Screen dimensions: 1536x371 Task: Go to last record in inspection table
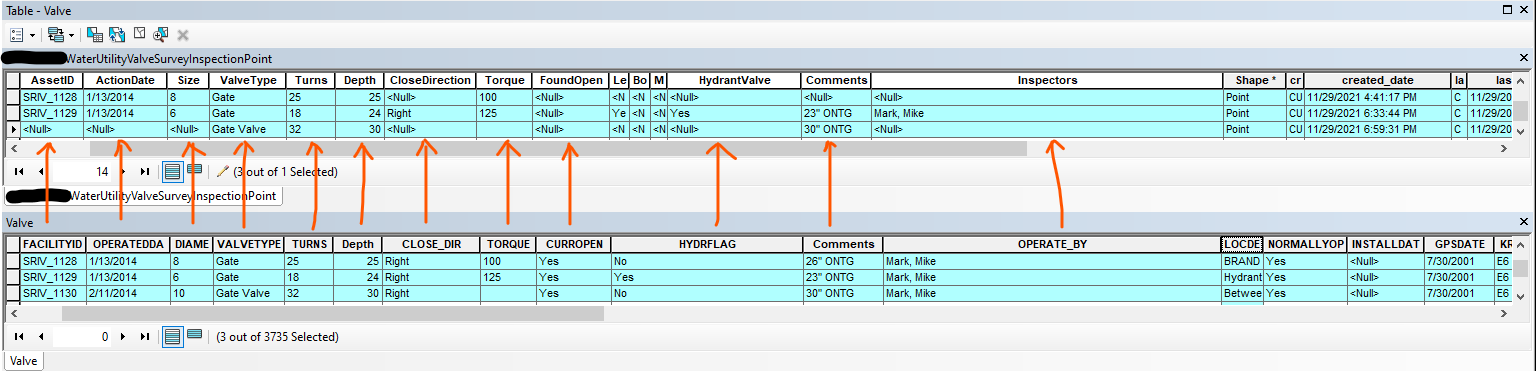pos(145,171)
